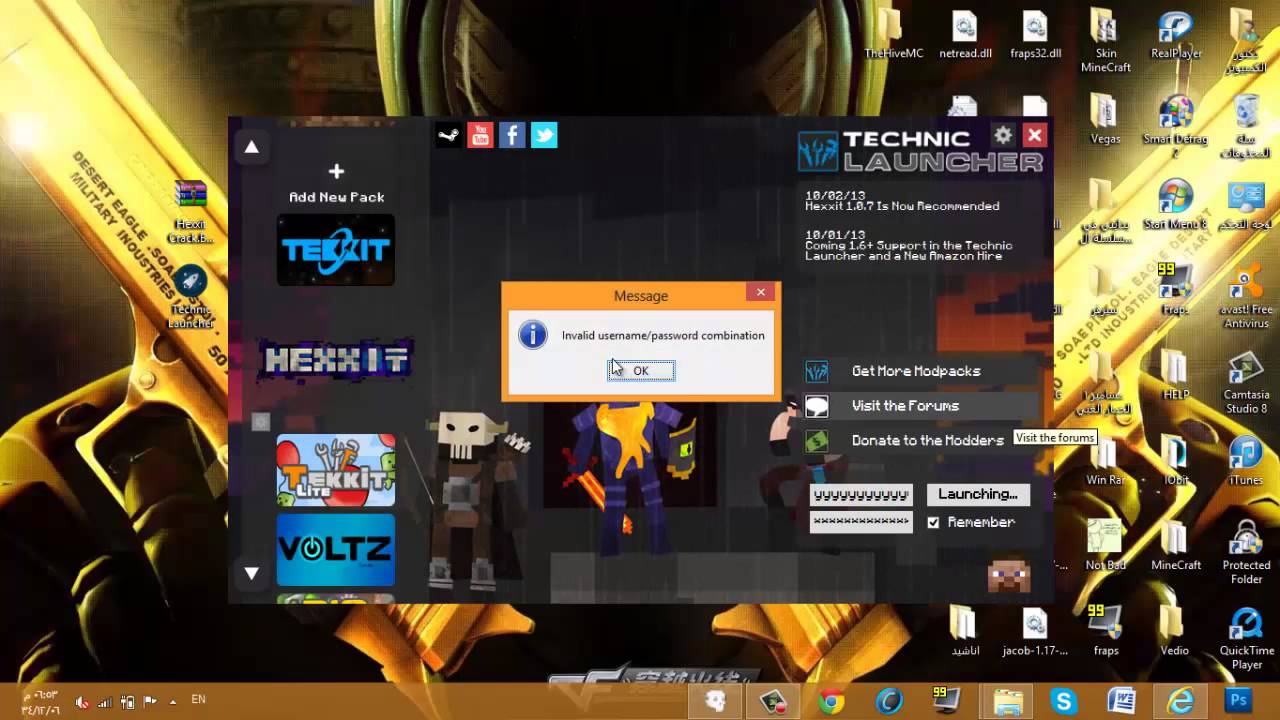Viewport: 1280px width, 720px height.
Task: Click the Launching... button
Action: 978,494
